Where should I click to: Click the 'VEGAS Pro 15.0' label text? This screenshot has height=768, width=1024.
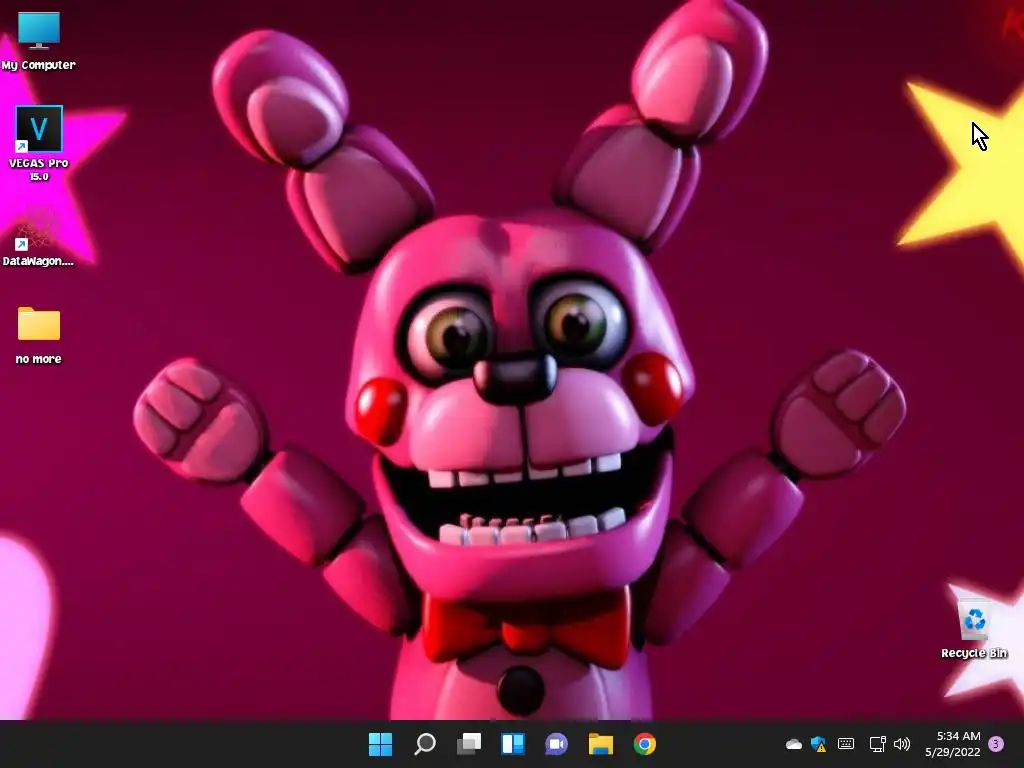tap(39, 170)
